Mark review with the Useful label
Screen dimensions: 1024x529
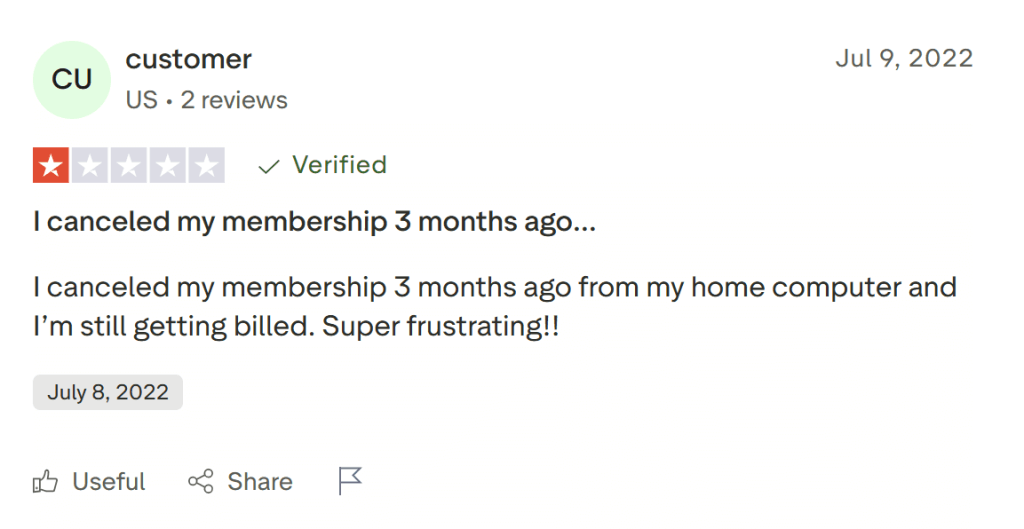pyautogui.click(x=109, y=482)
